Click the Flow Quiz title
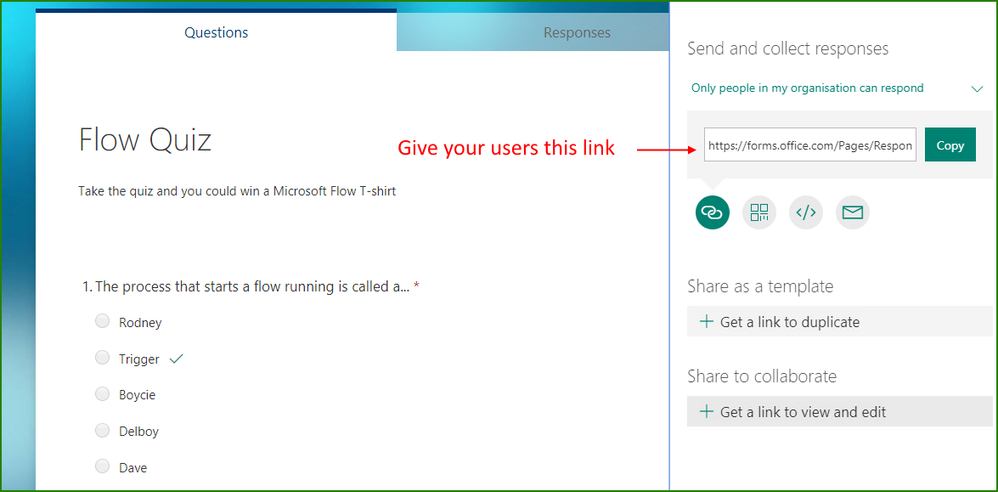This screenshot has width=998, height=492. coord(145,141)
